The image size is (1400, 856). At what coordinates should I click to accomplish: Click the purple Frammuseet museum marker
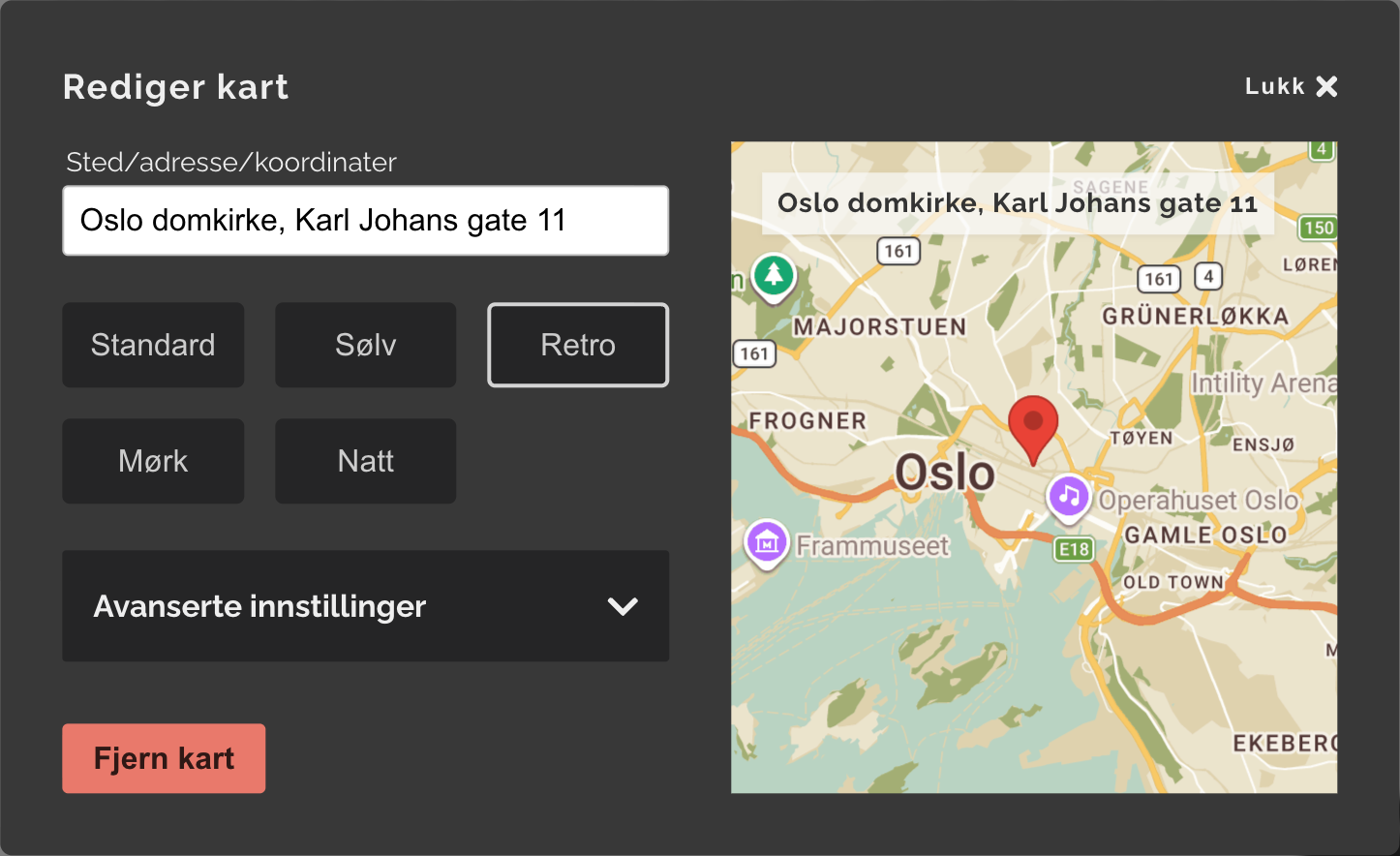767,543
